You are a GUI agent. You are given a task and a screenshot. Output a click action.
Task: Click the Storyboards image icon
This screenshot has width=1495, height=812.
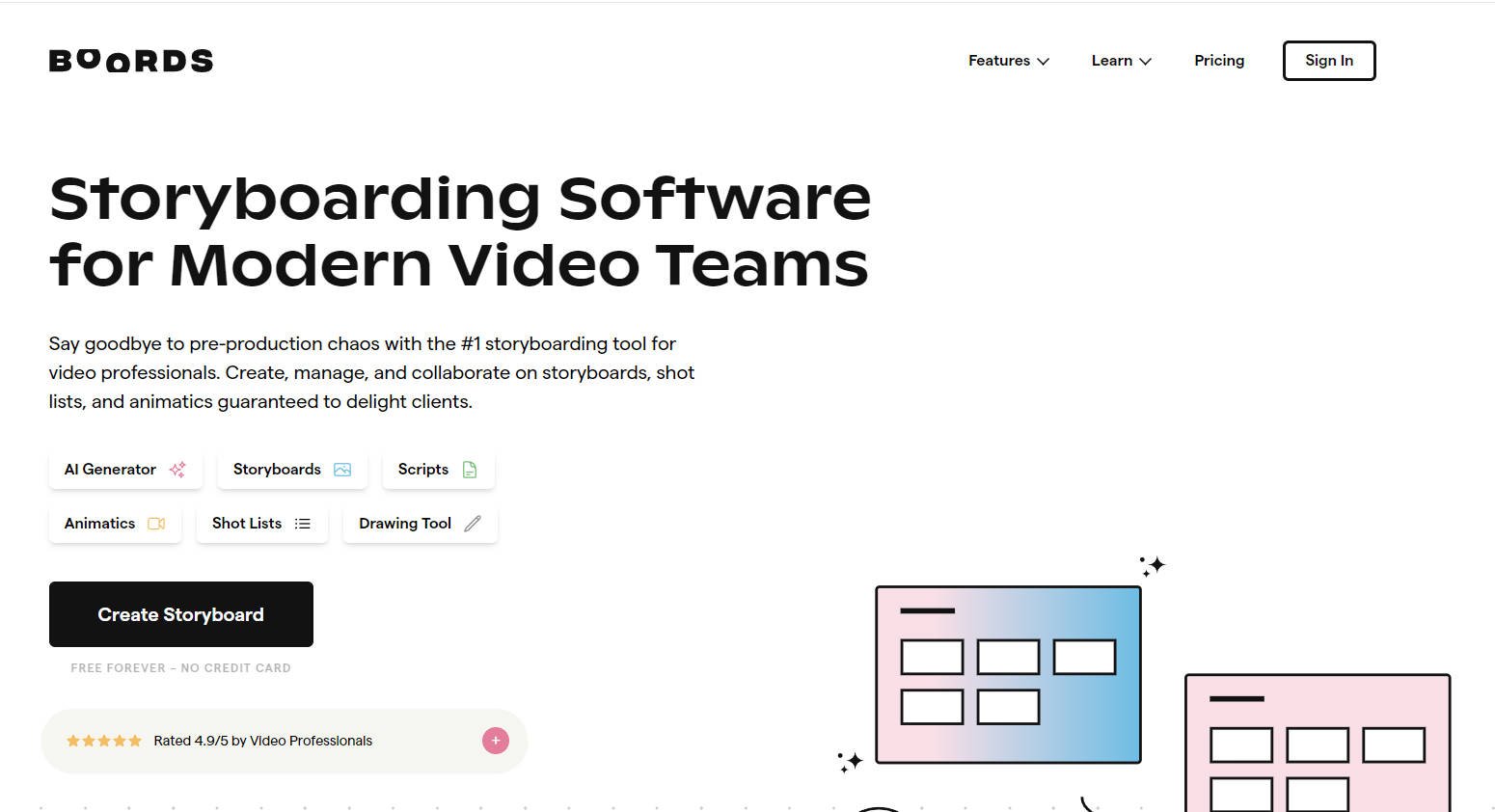click(x=342, y=470)
